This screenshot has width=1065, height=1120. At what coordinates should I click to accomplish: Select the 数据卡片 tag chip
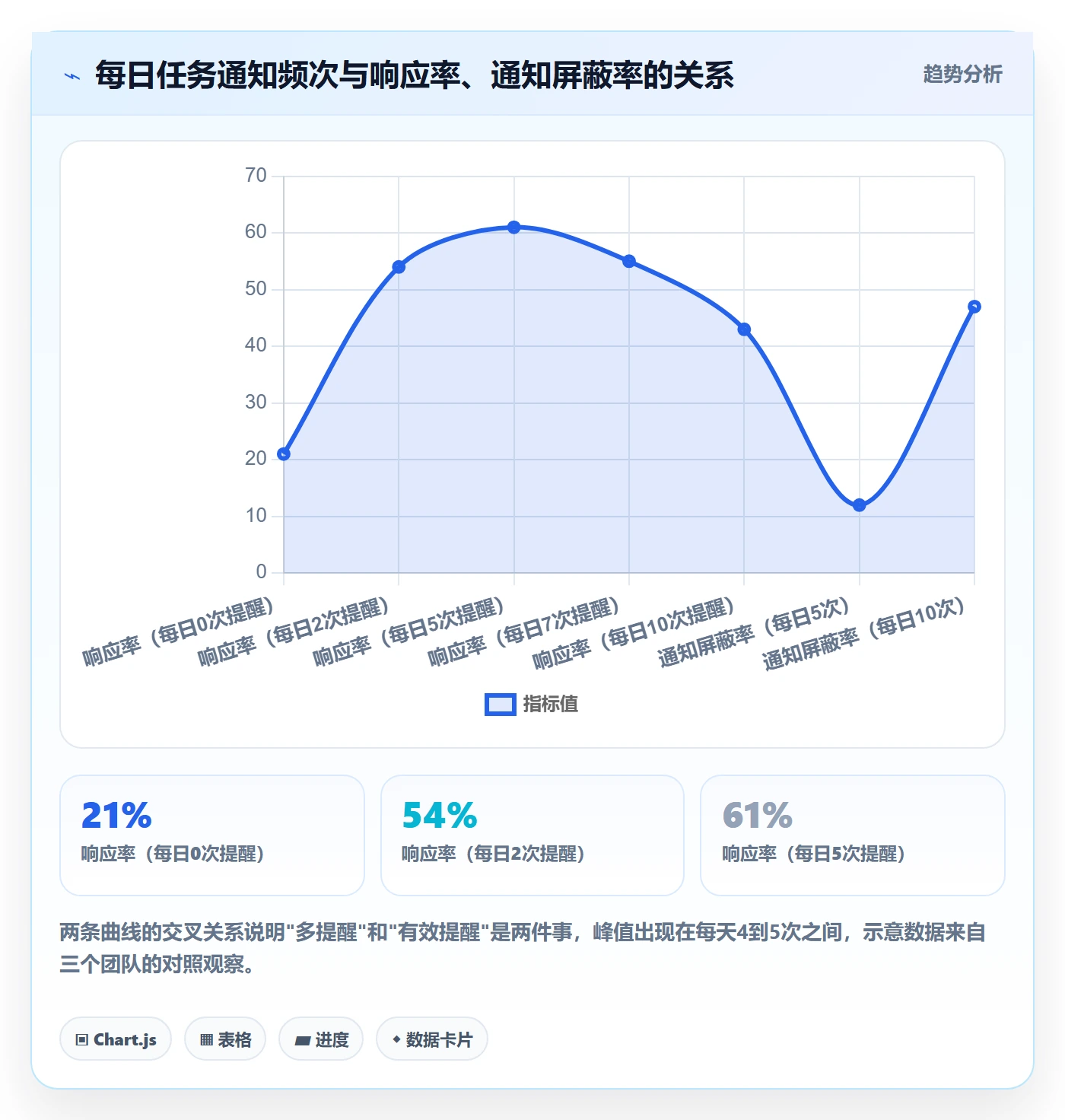[432, 1039]
